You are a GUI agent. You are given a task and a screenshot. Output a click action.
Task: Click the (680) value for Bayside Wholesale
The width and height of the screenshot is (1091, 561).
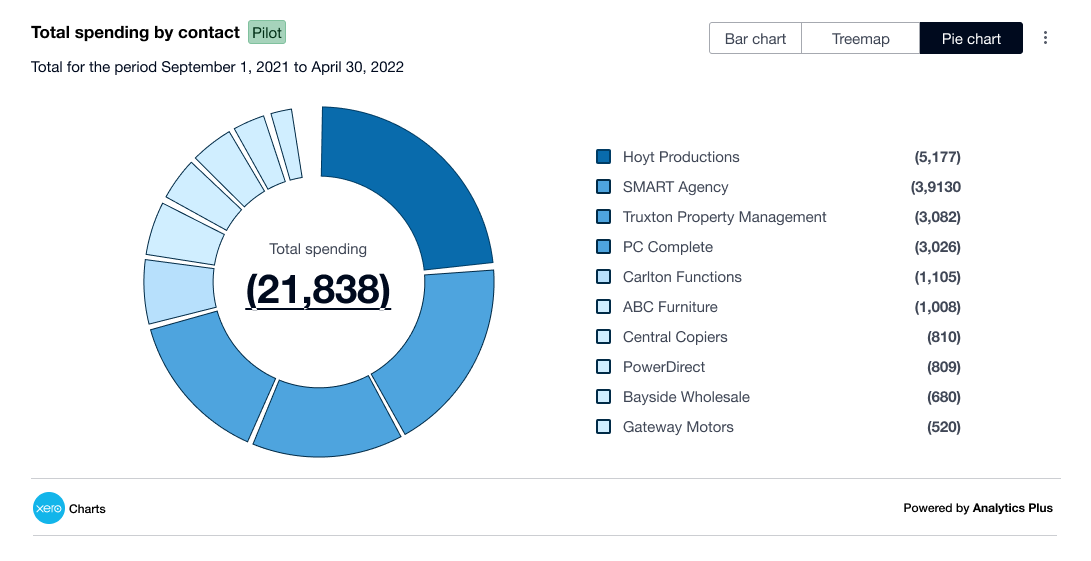tap(943, 397)
